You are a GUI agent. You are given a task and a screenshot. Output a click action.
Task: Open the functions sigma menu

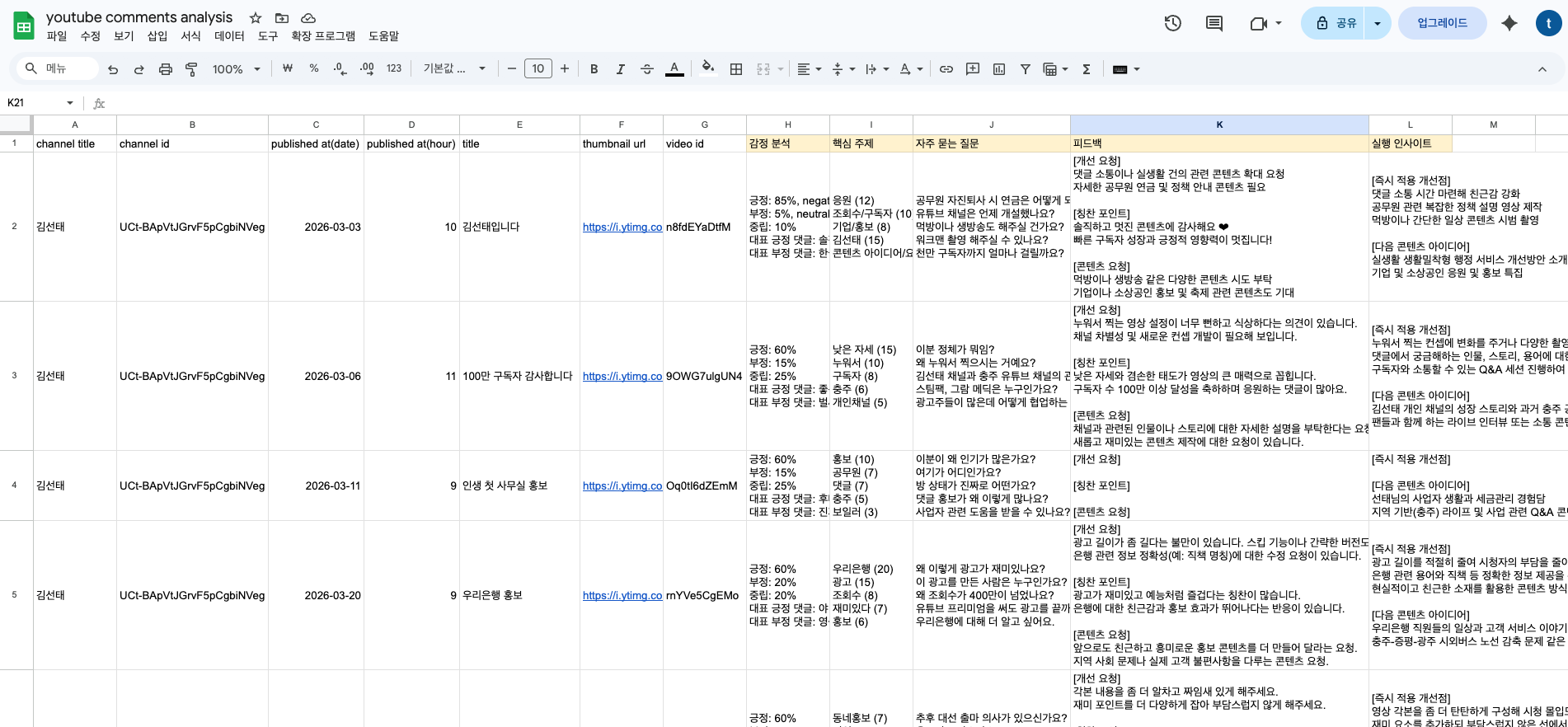coord(1087,69)
